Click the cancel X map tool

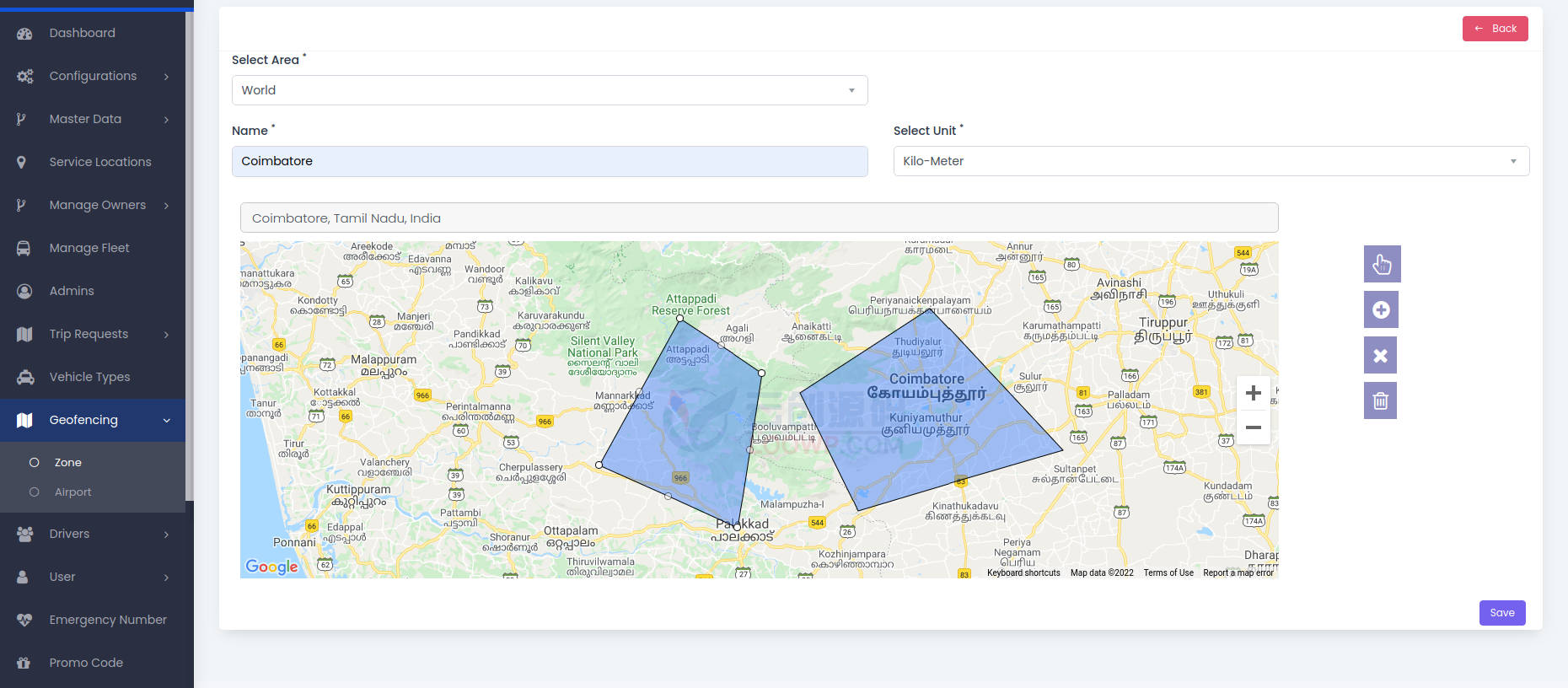[1380, 355]
